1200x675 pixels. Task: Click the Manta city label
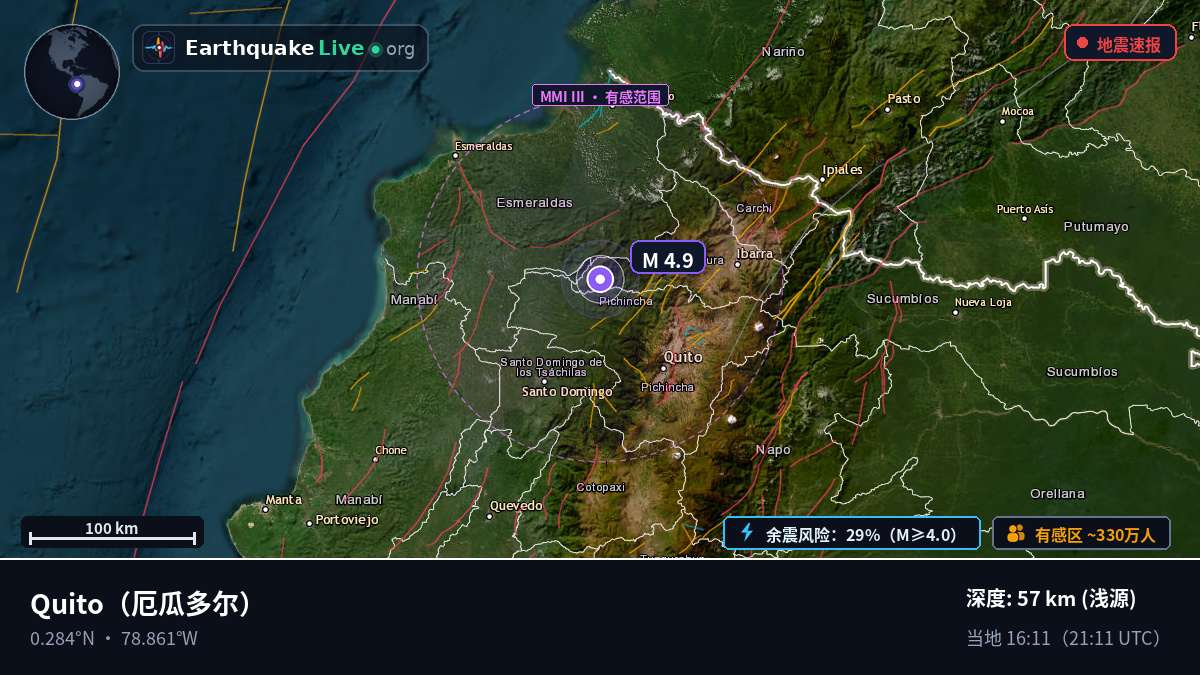click(284, 499)
